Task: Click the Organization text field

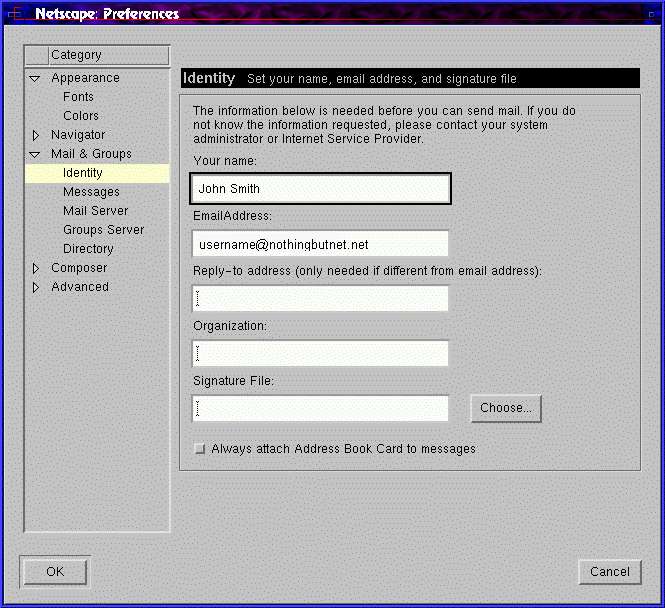Action: pyautogui.click(x=320, y=353)
